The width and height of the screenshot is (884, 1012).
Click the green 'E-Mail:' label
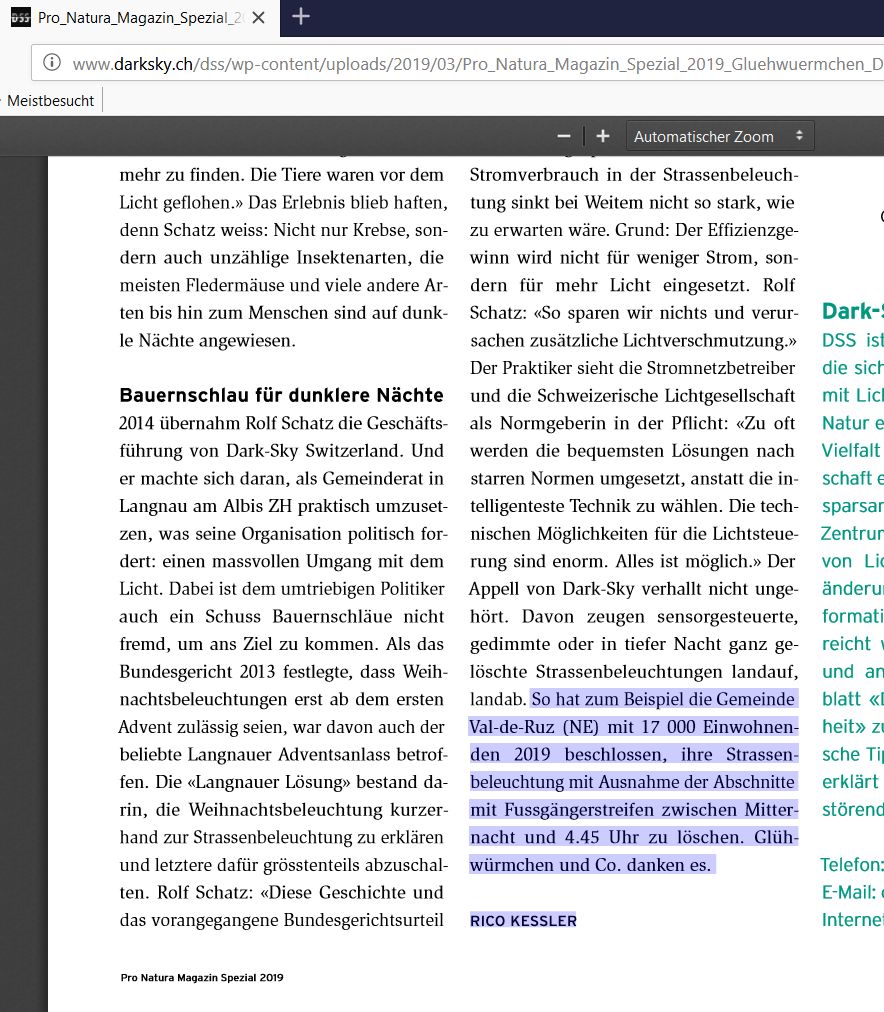point(849,893)
